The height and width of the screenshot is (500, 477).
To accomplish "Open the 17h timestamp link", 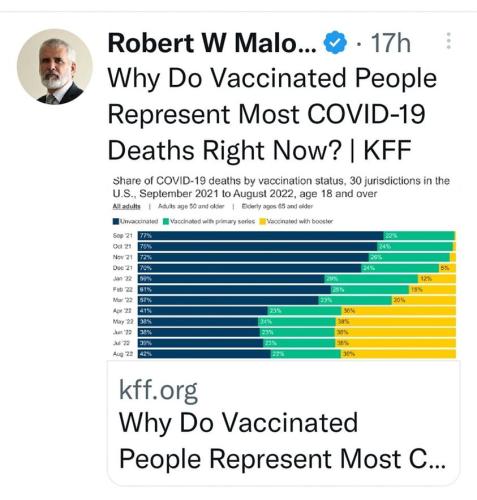I will (x=391, y=43).
